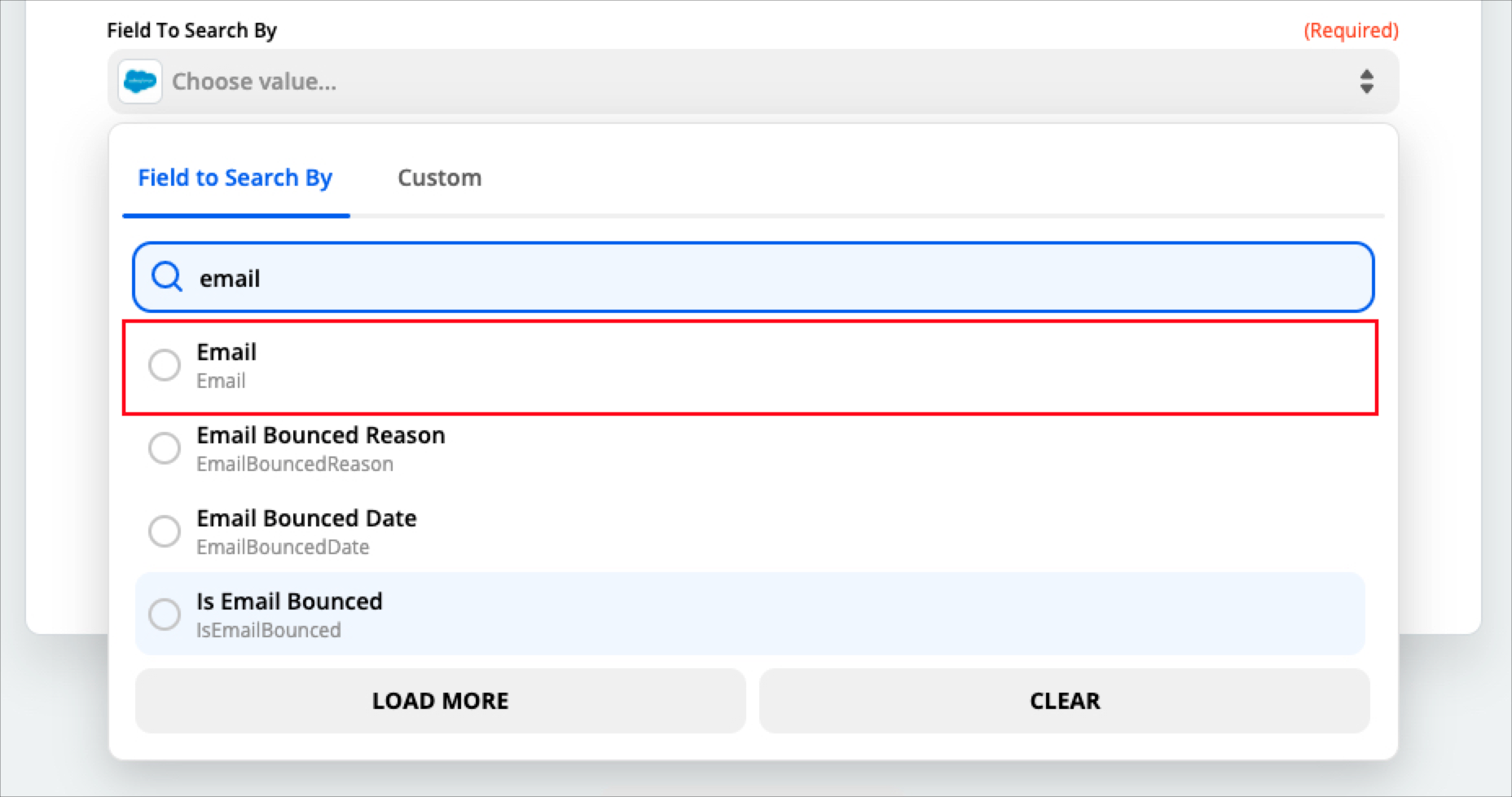Click the LOAD MORE button
Screen dimensions: 1512x797
click(x=440, y=701)
